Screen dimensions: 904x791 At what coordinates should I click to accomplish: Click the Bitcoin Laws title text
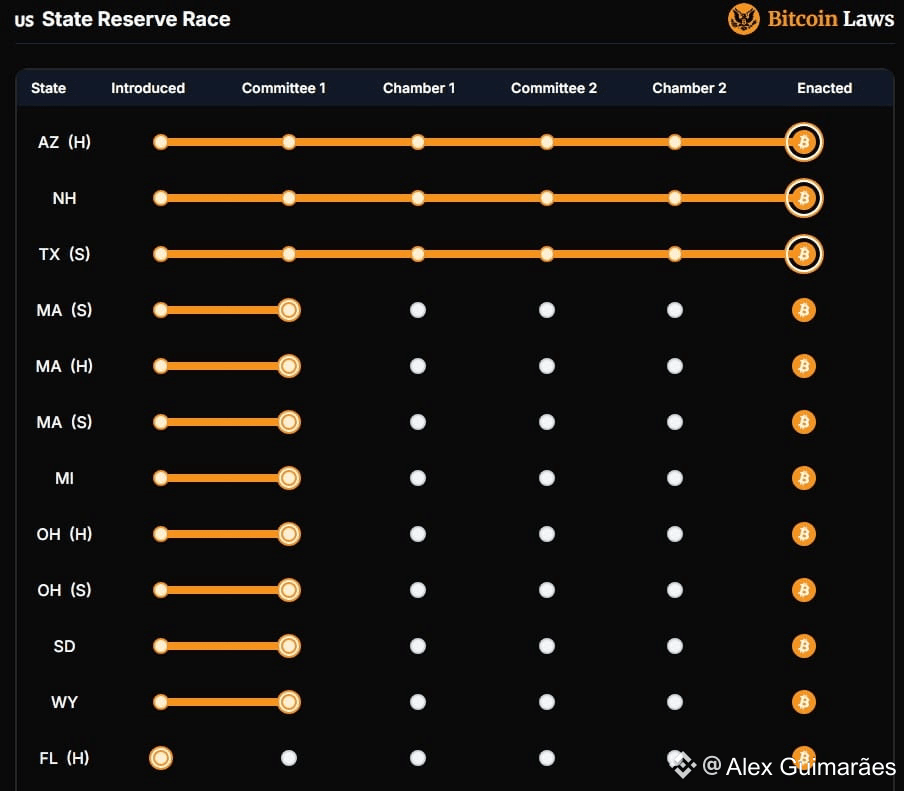(x=830, y=19)
